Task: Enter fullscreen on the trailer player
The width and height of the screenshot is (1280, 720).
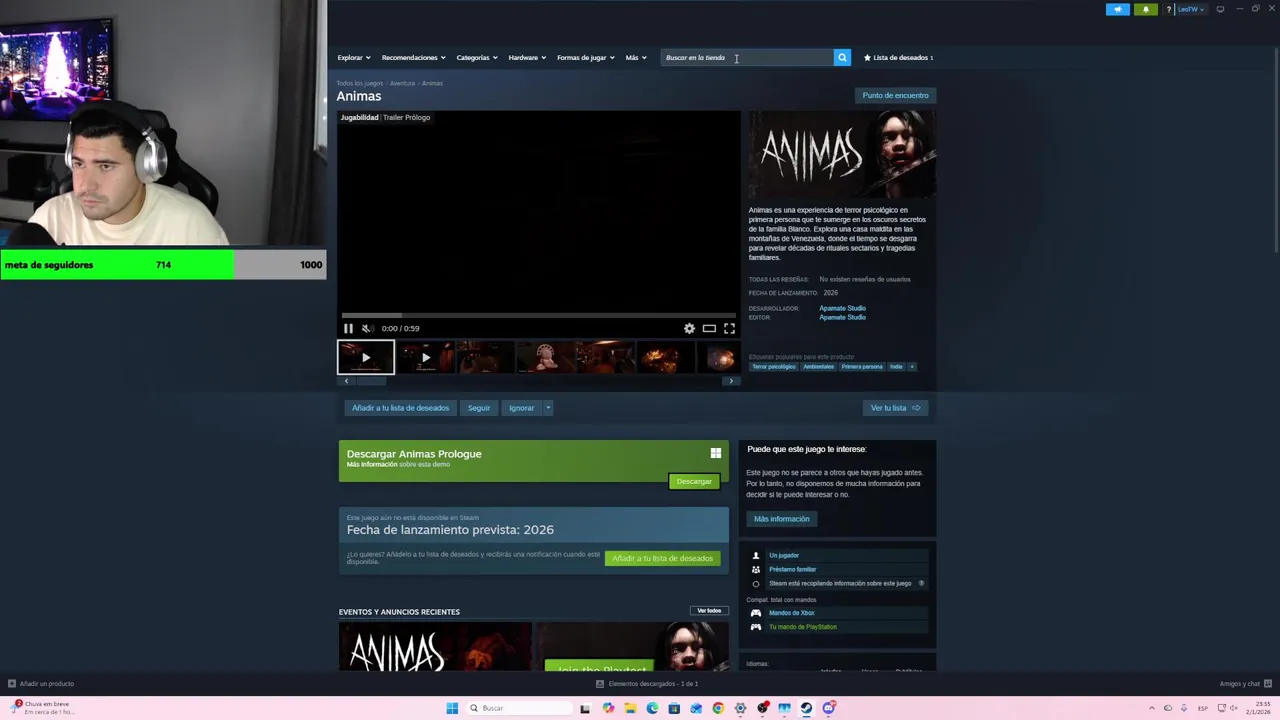Action: [729, 328]
